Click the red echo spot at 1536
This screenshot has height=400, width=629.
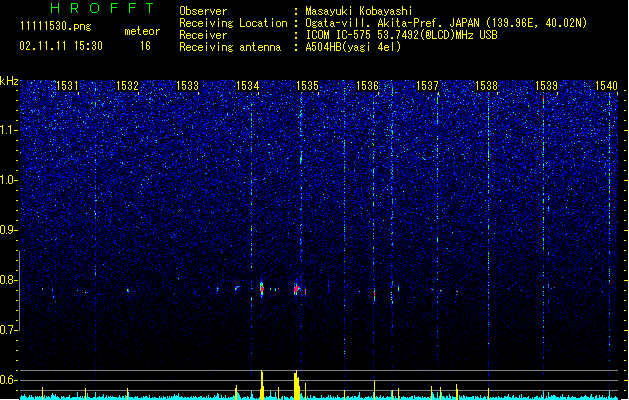click(375, 295)
